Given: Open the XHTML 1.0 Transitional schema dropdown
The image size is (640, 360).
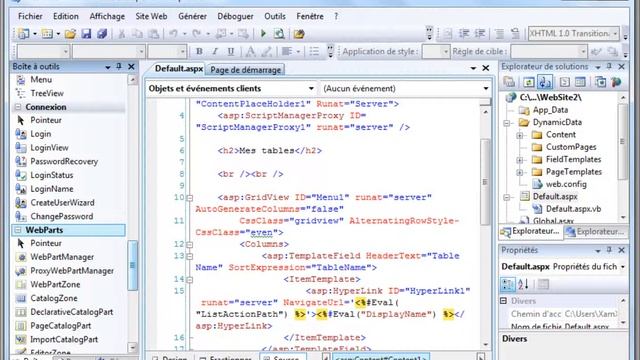Looking at the screenshot, I should click(615, 33).
